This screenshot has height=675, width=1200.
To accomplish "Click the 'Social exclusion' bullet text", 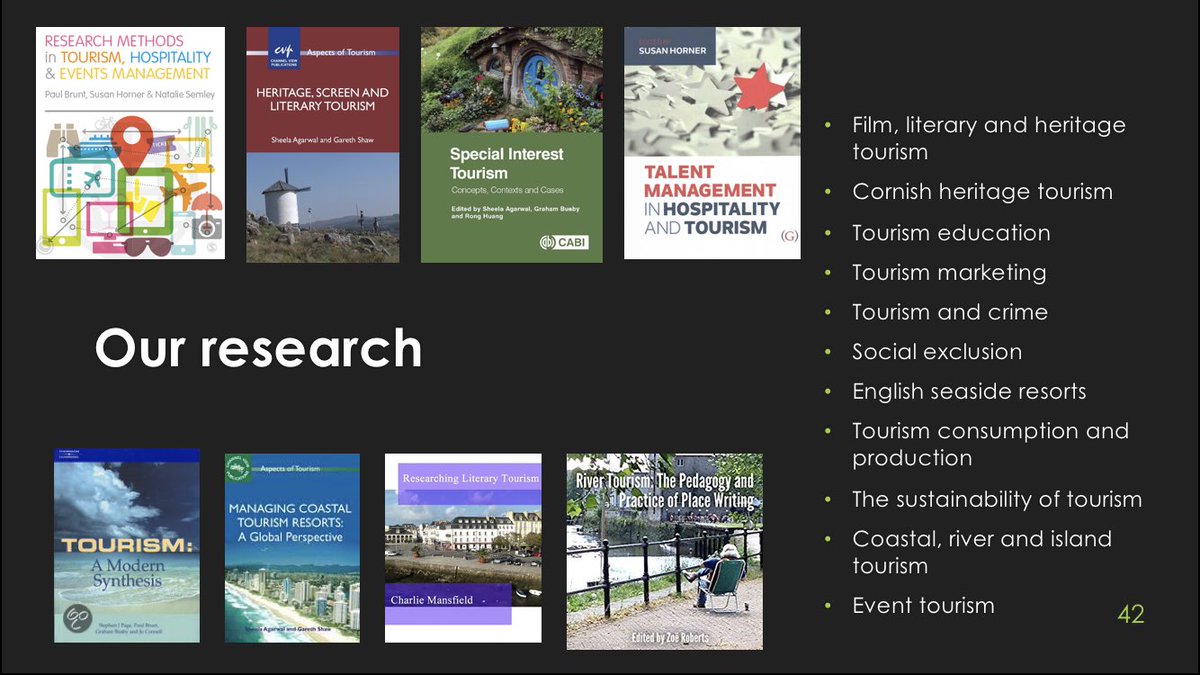I will 937,352.
